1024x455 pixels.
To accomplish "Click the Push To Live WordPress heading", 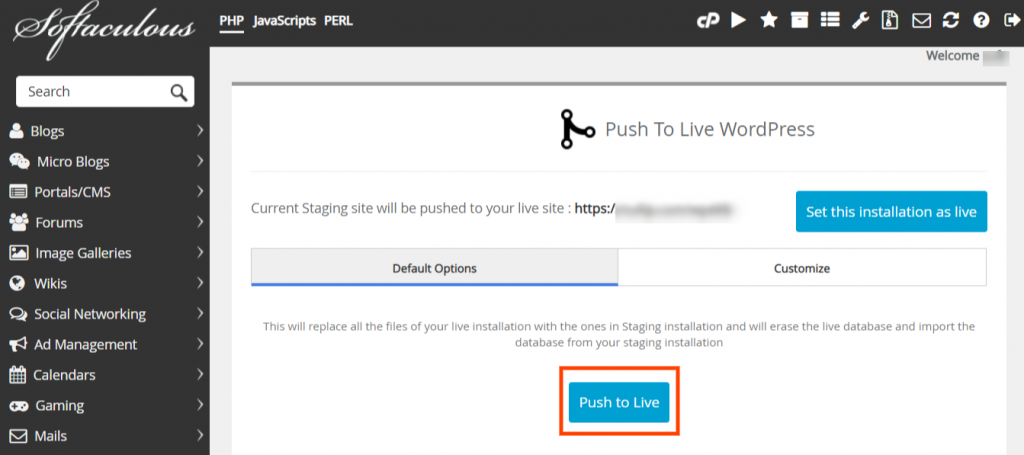I will [x=710, y=129].
